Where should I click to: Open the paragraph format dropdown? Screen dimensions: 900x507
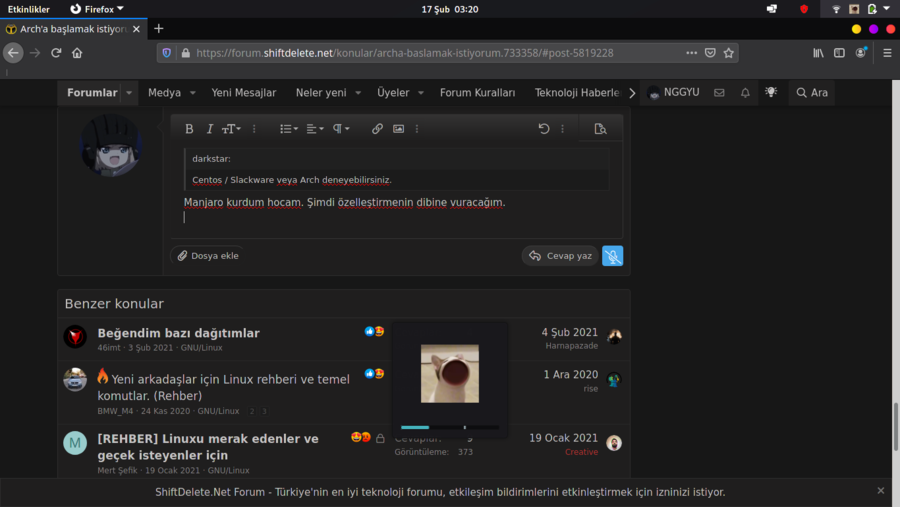(341, 129)
